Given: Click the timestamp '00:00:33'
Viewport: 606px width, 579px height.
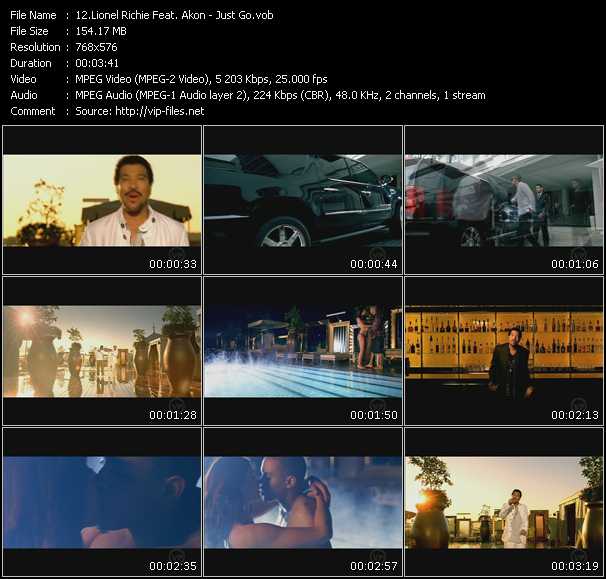Looking at the screenshot, I should click(x=173, y=264).
